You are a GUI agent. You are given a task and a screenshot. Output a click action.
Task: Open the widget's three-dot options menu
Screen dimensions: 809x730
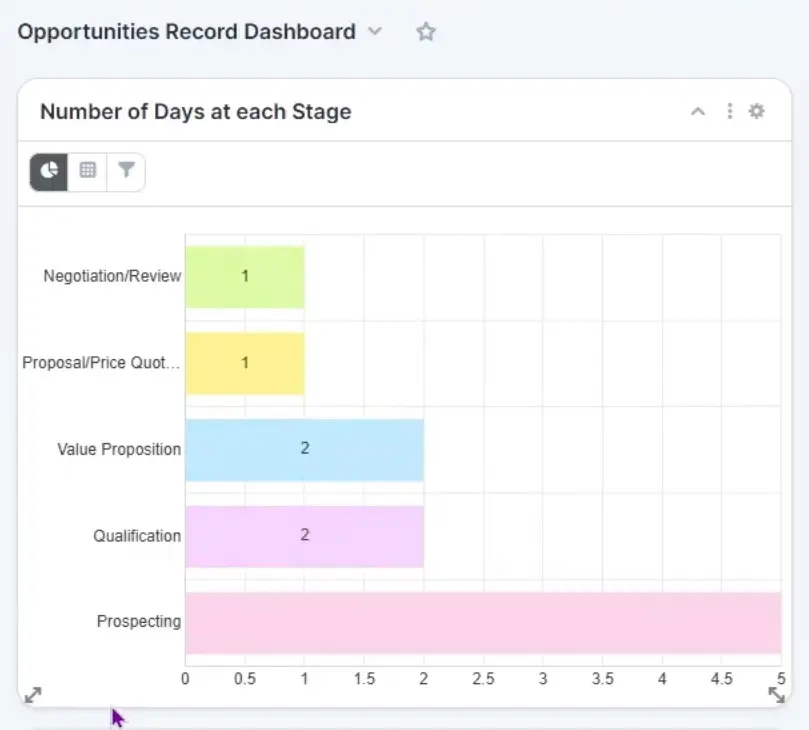point(730,111)
